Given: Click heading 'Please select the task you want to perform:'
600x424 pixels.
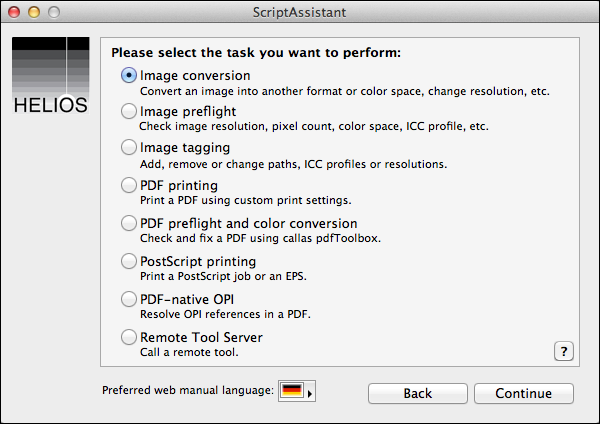Looking at the screenshot, I should pos(256,52).
